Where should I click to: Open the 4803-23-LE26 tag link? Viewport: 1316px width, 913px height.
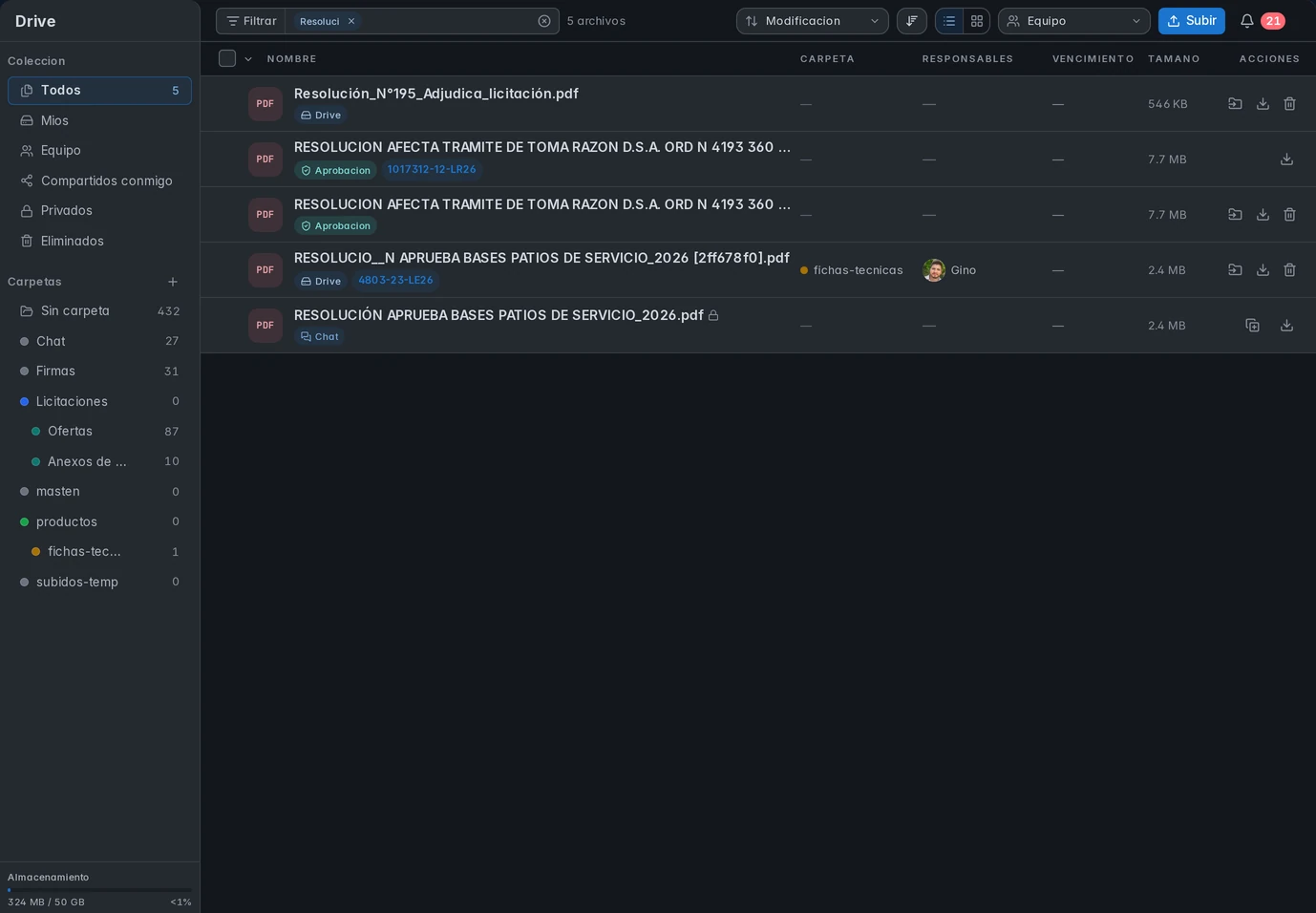click(x=395, y=281)
